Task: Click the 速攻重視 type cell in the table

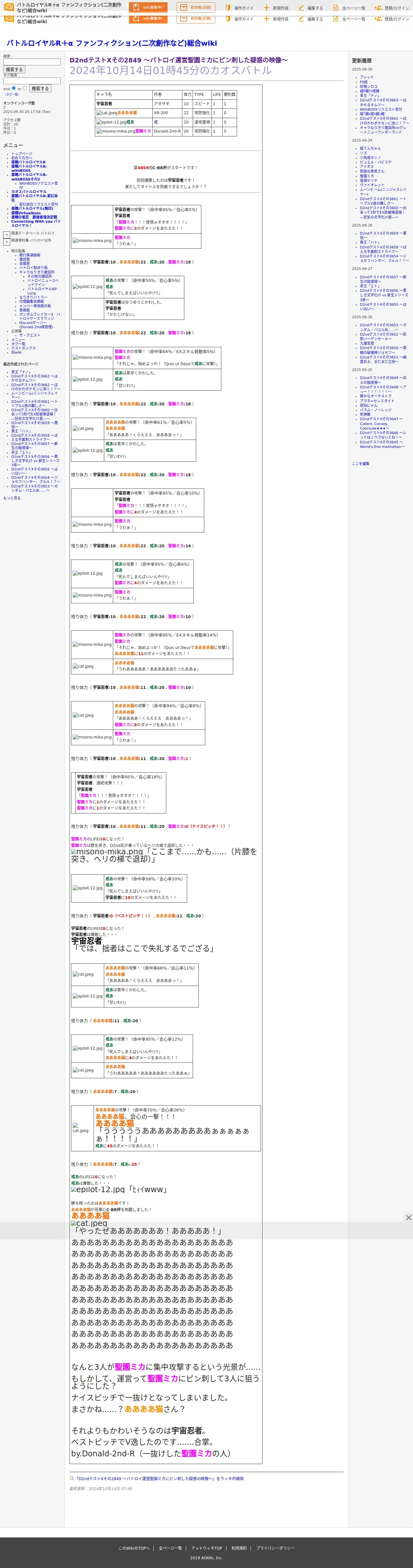Action: point(202,122)
